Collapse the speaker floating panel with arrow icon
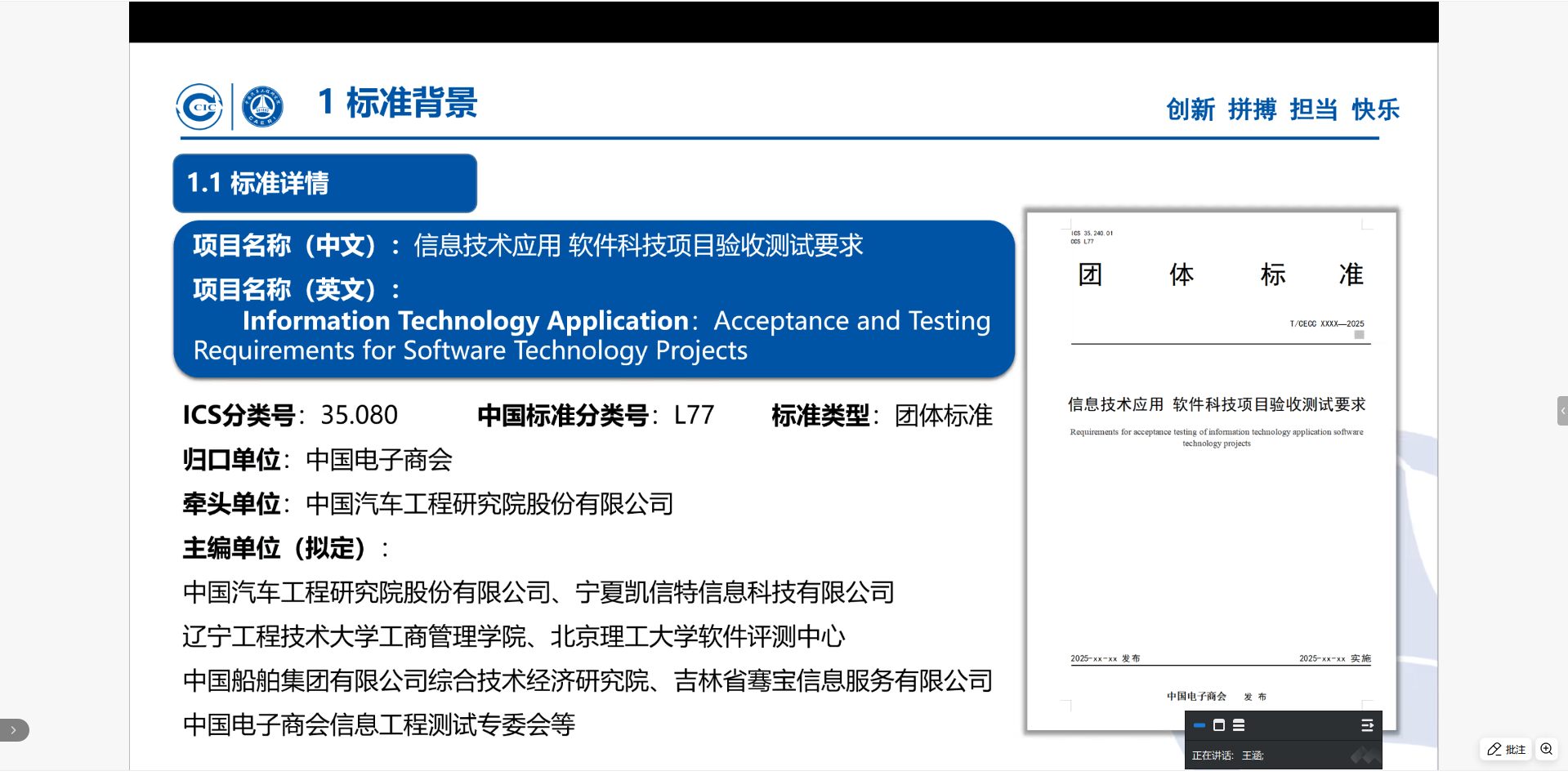The height and width of the screenshot is (780, 1568). coord(1366,725)
